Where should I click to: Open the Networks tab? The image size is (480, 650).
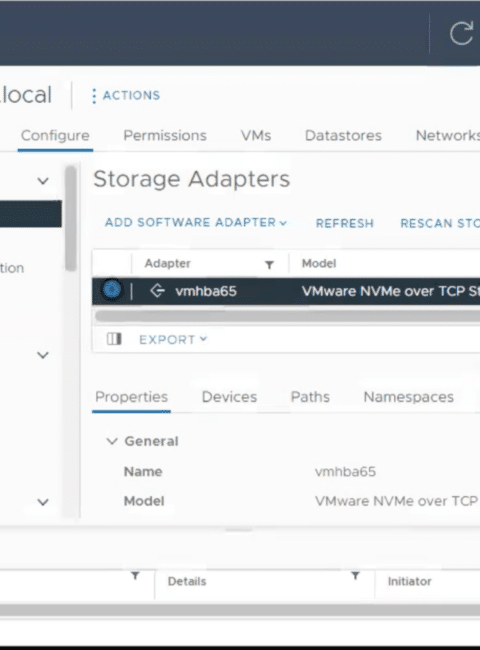pos(448,136)
